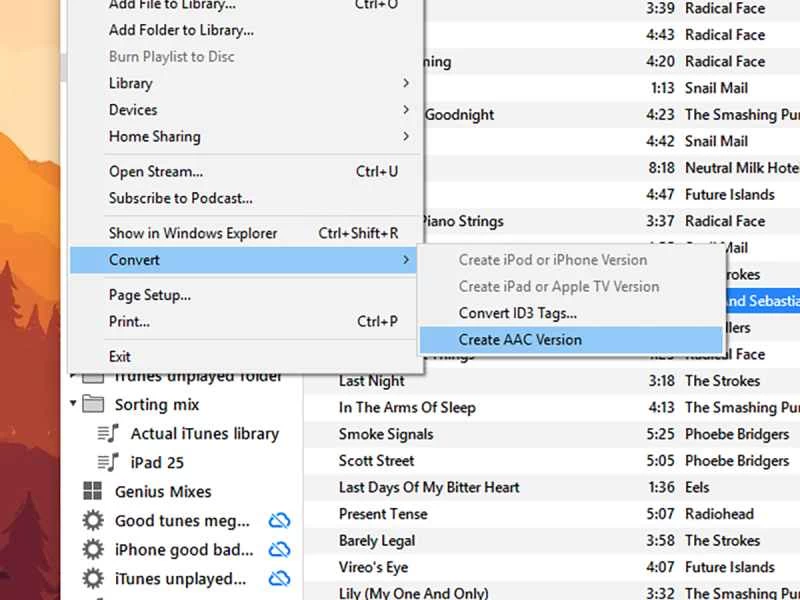800x600 pixels.
Task: Open the Library submenu arrow
Action: point(406,84)
